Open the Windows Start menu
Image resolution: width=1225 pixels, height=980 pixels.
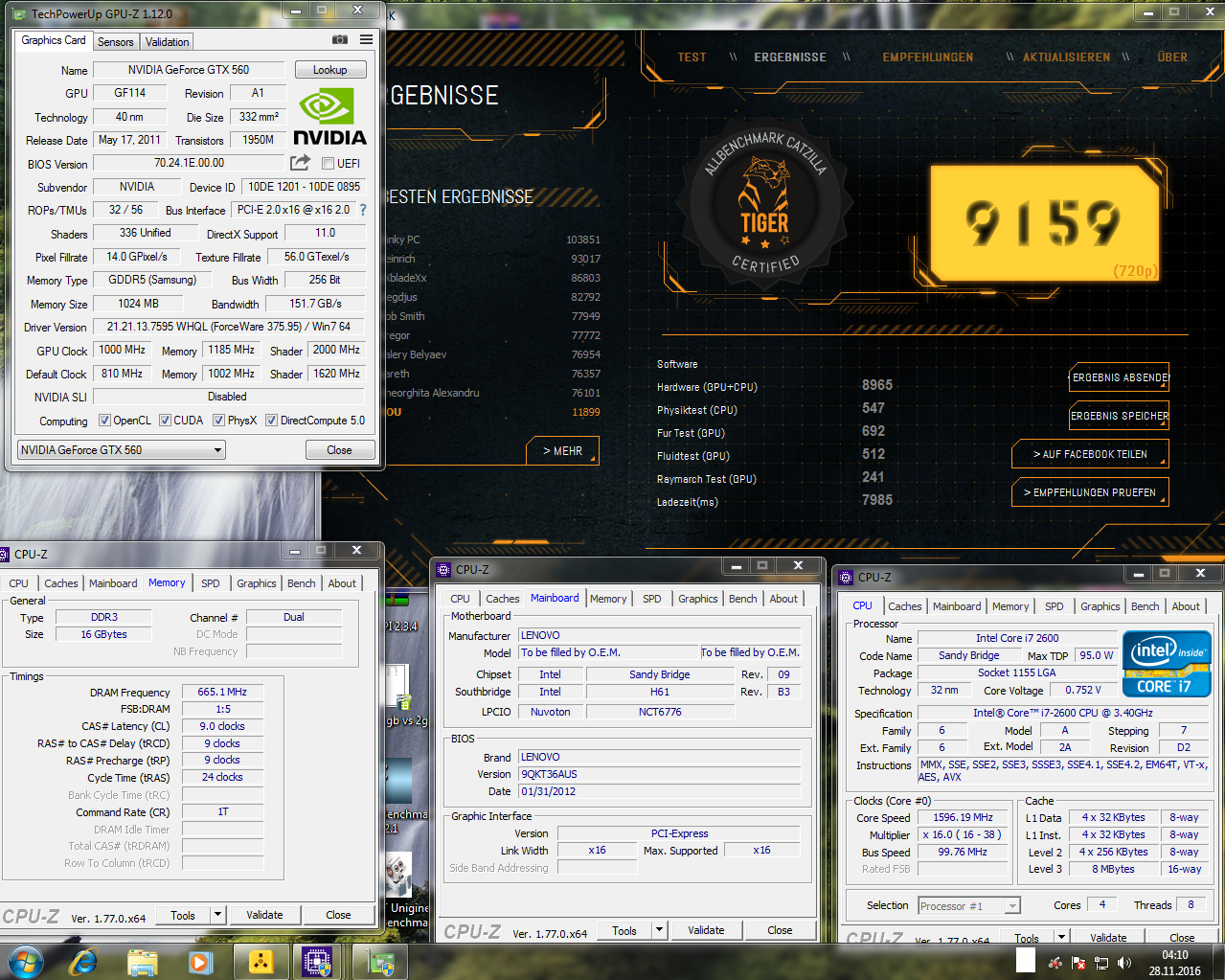26,962
